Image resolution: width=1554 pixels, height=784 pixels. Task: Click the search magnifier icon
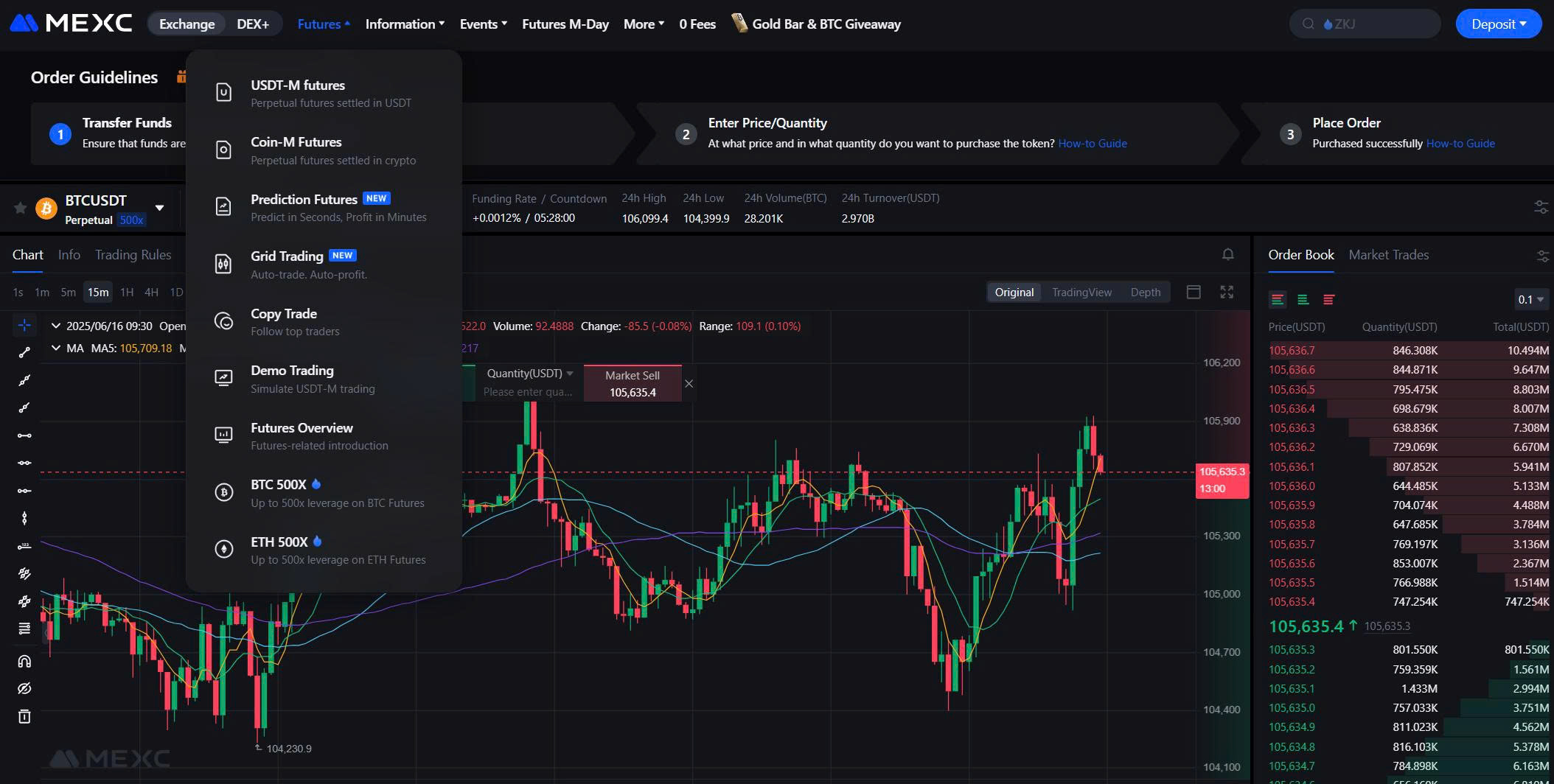click(x=1309, y=24)
